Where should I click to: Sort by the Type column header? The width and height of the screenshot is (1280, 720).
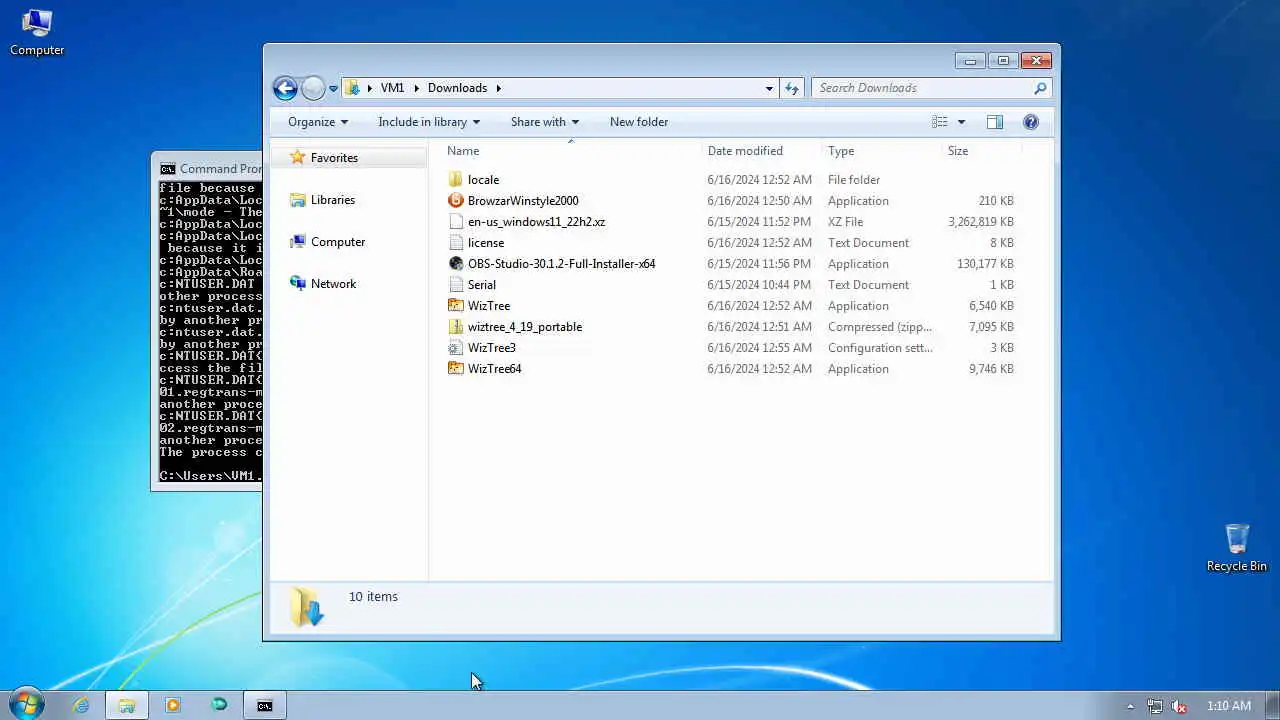coord(881,151)
